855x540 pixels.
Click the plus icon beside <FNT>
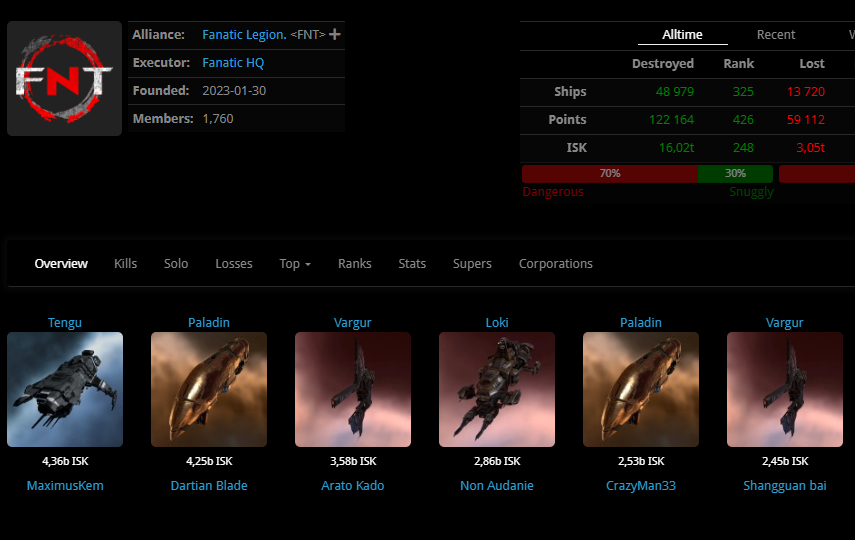click(x=335, y=35)
